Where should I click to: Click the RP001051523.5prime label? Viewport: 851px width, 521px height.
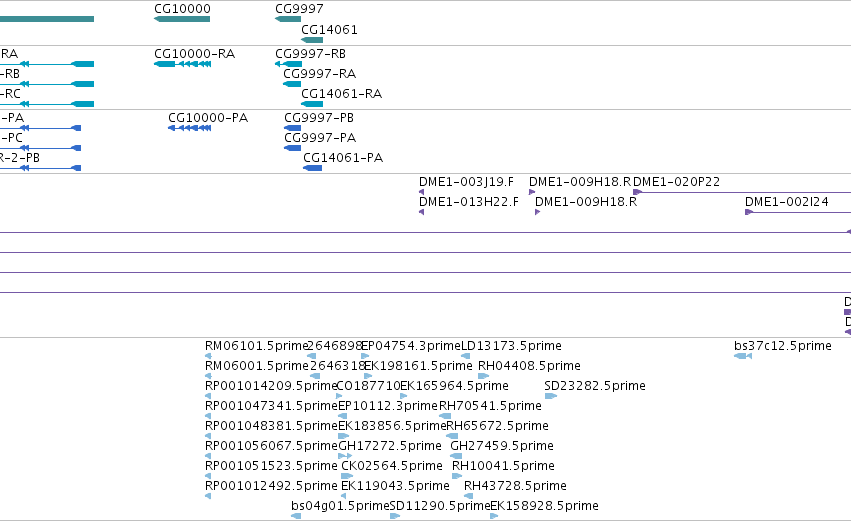click(271, 466)
